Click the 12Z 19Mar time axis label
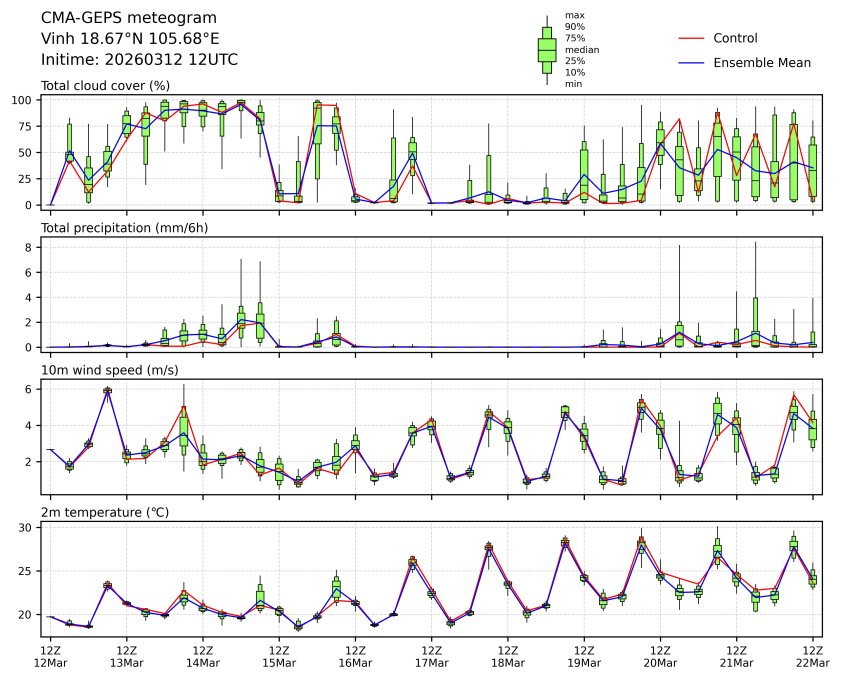The image size is (841, 680). tap(584, 656)
